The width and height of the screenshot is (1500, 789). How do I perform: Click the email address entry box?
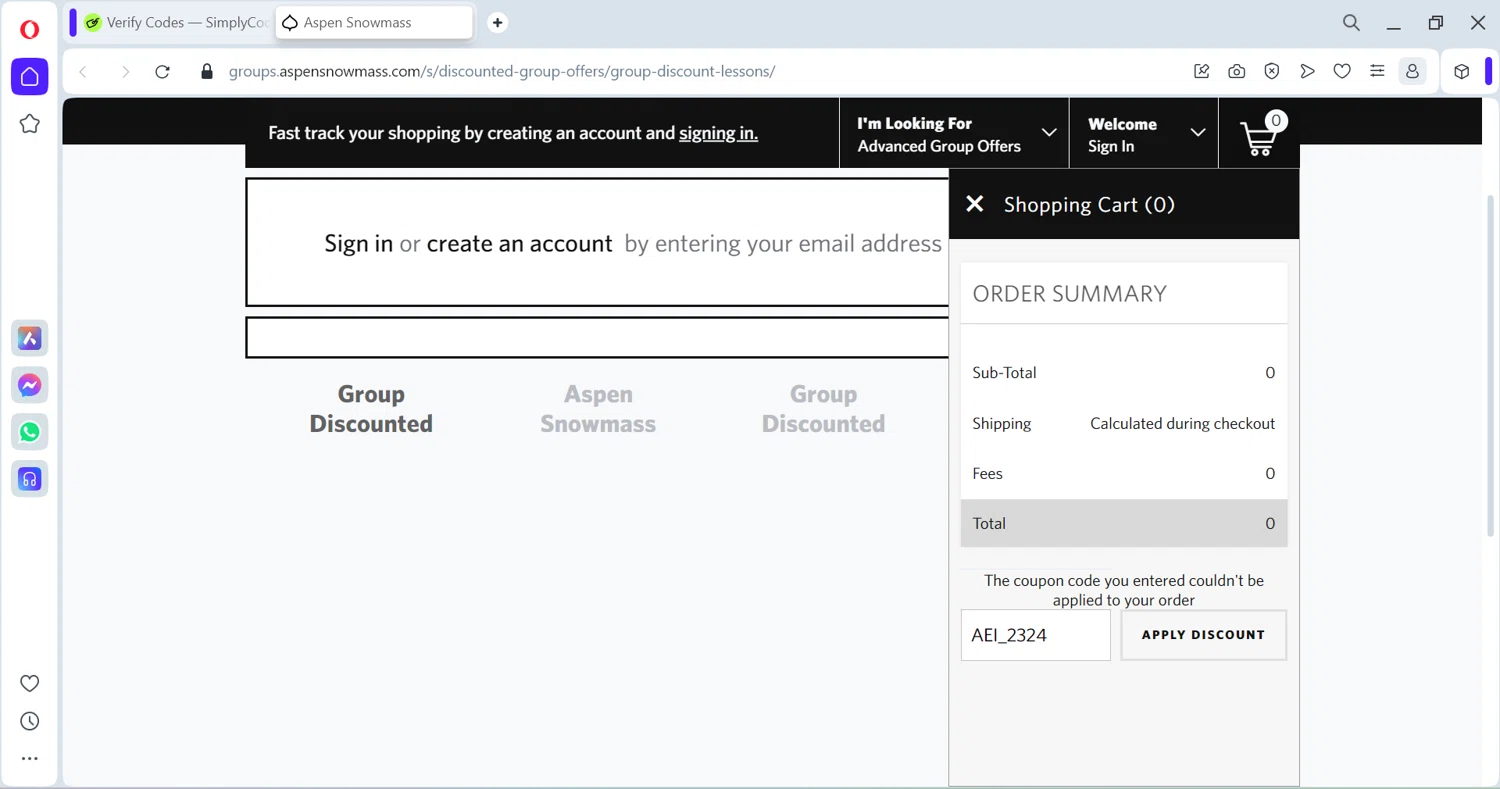[x=597, y=338]
